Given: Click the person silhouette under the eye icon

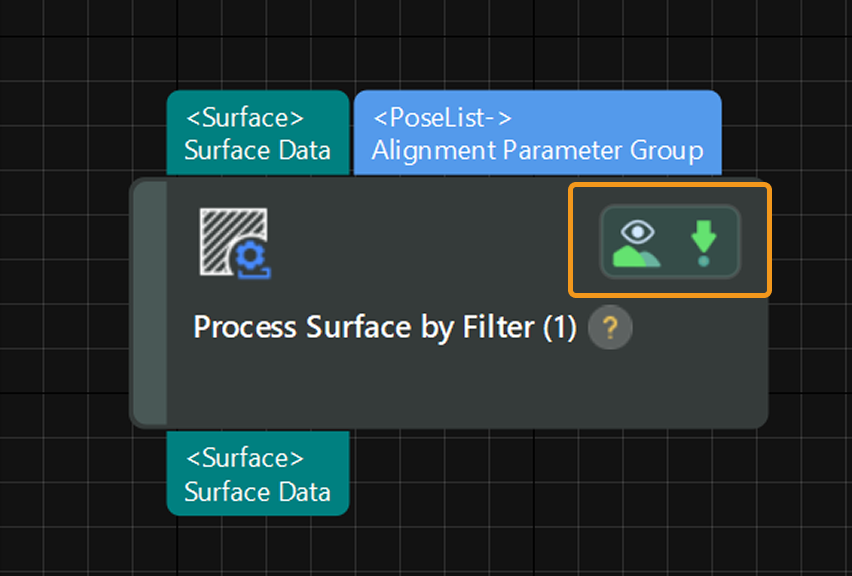Looking at the screenshot, I should click(636, 257).
